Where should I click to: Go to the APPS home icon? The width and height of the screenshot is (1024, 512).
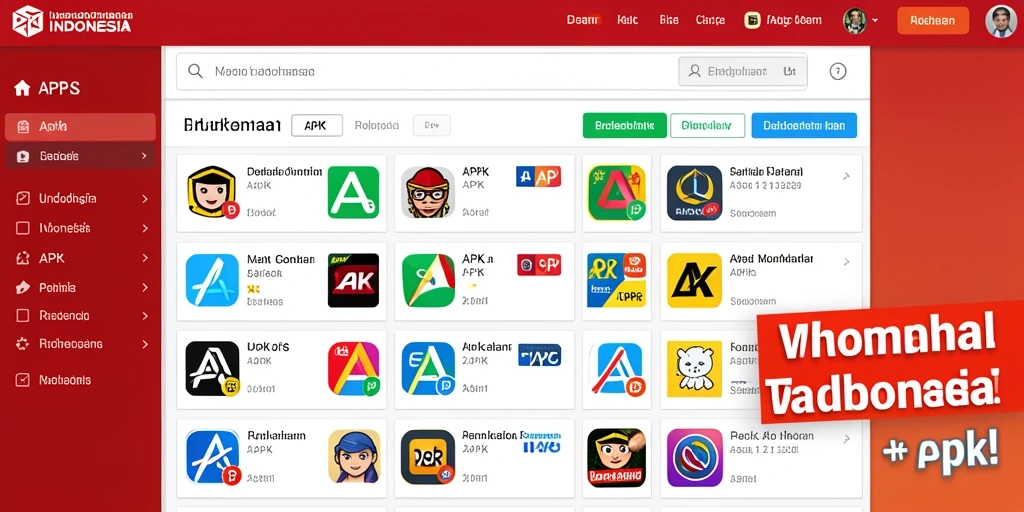pos(22,88)
